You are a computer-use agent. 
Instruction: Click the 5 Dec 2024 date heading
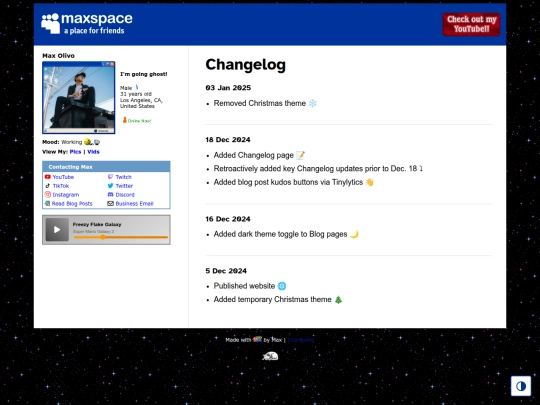226,271
